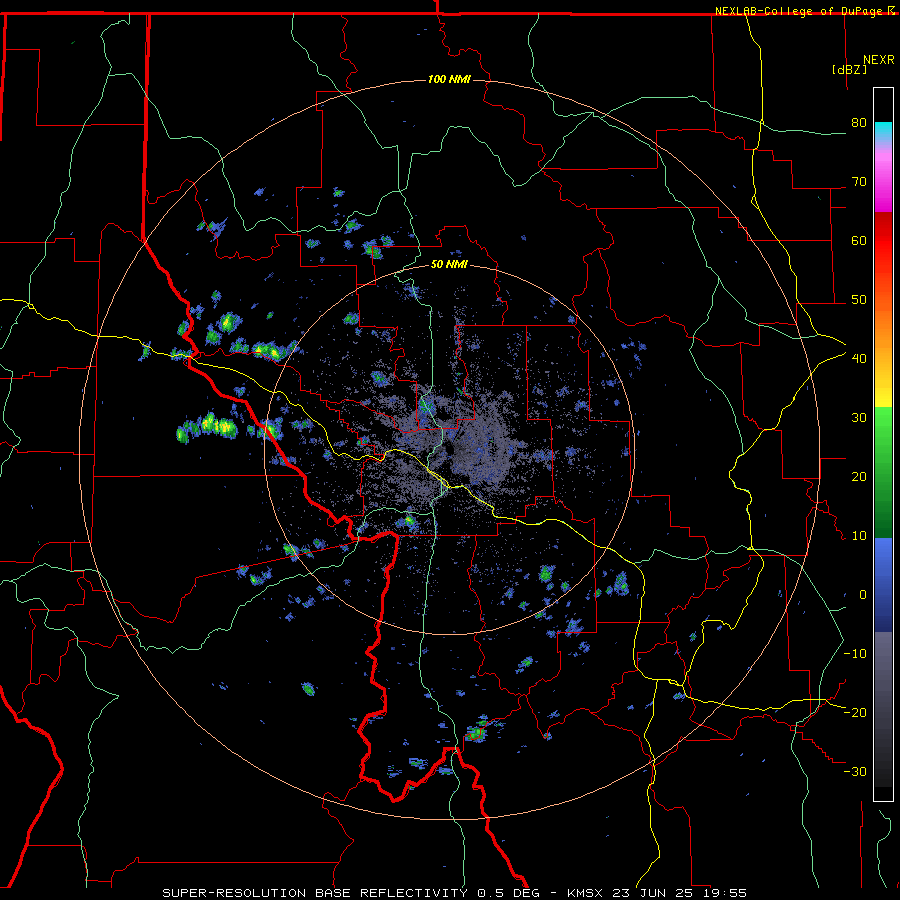Click the 80 value on dBZ scale

coord(859,123)
